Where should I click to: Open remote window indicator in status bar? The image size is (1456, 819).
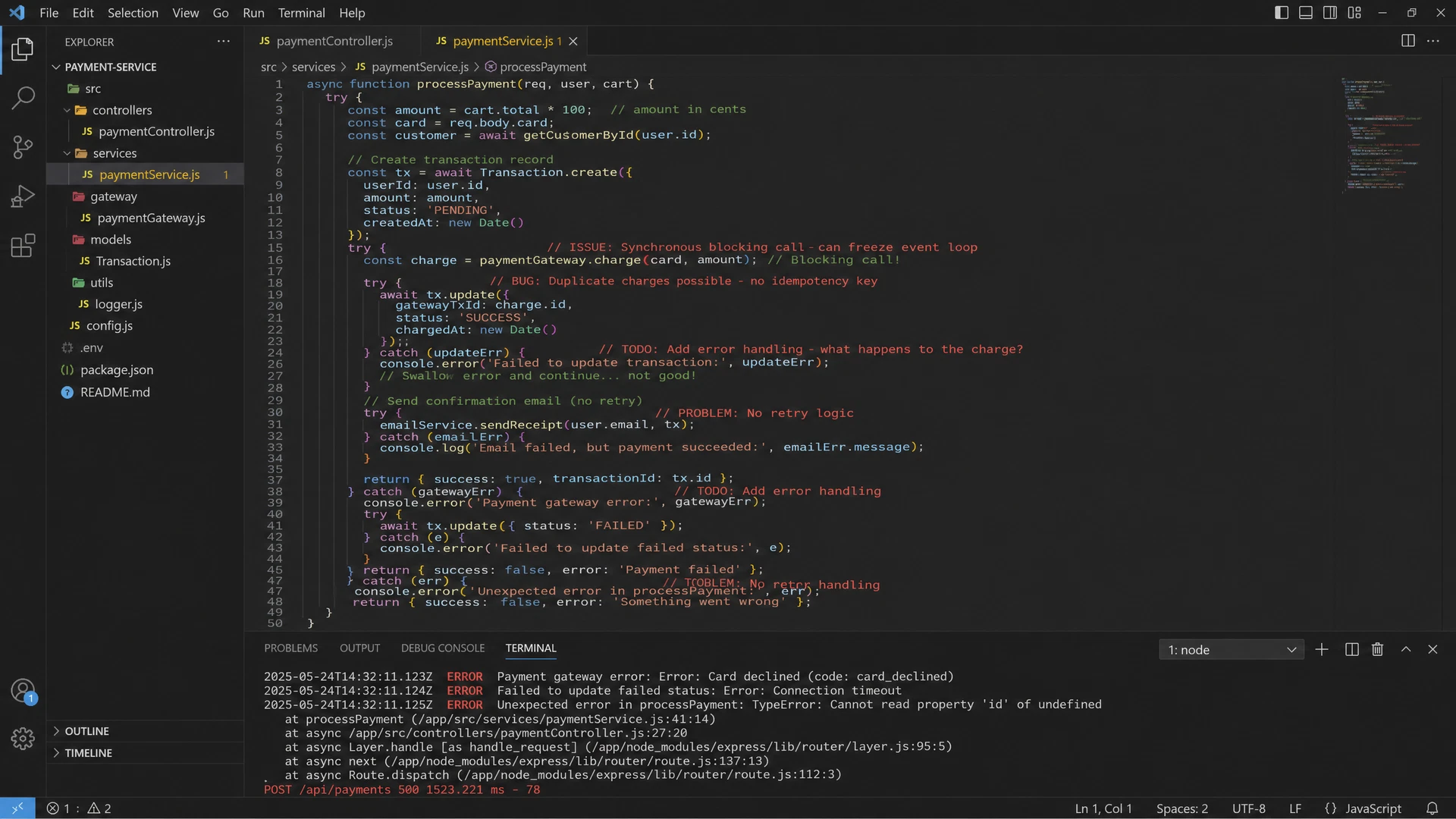17,808
